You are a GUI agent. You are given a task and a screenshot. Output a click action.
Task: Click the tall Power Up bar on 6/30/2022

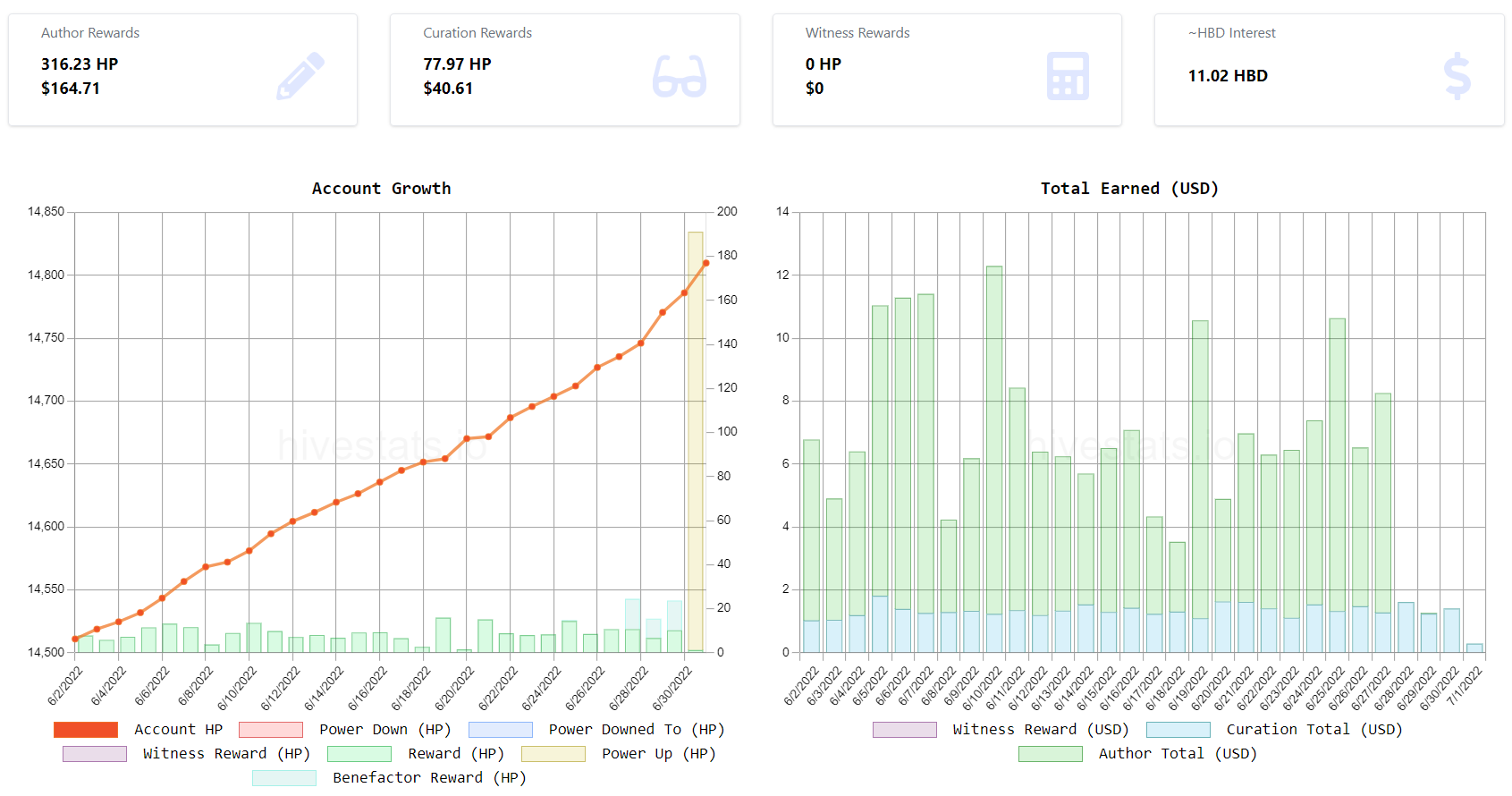[x=696, y=442]
